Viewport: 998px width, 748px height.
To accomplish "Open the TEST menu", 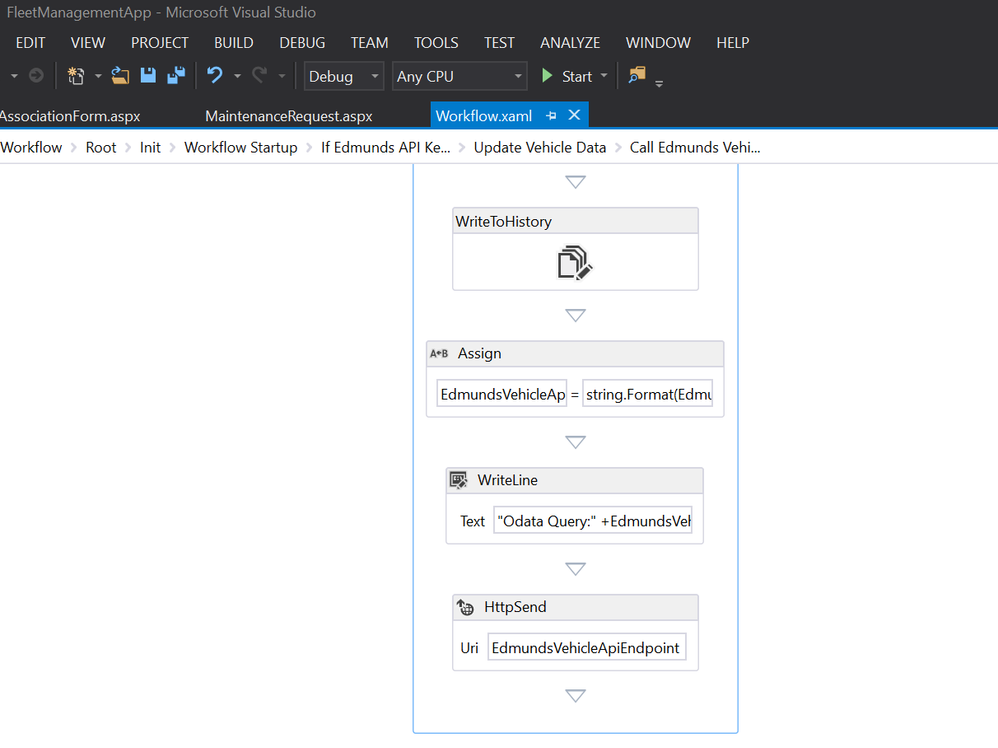I will [499, 43].
